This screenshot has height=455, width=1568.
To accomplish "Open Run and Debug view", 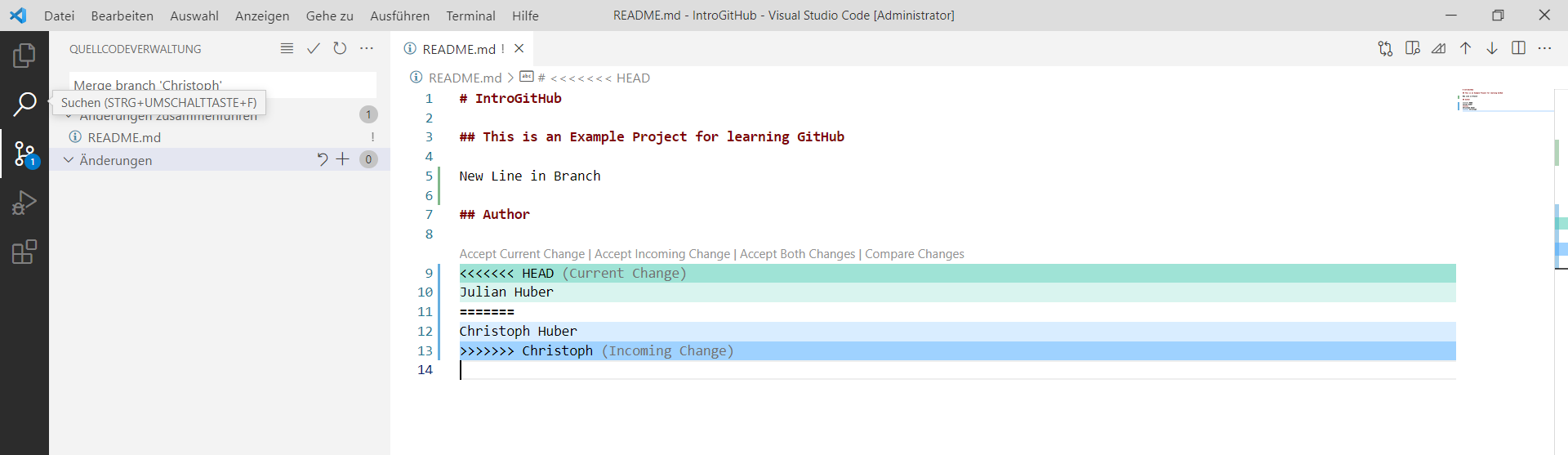I will click(24, 203).
